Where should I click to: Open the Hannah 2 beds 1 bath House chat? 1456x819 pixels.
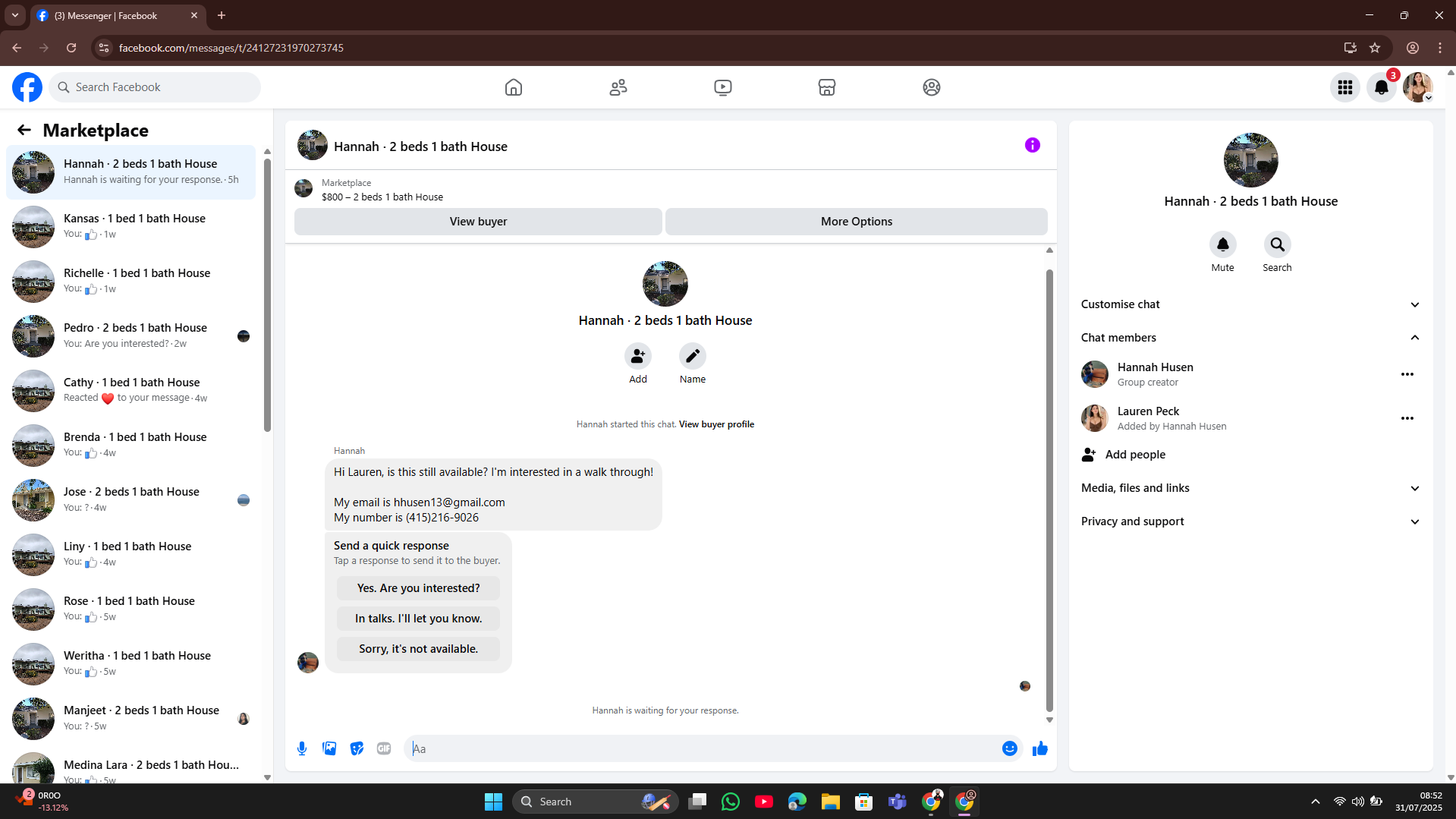click(x=131, y=172)
